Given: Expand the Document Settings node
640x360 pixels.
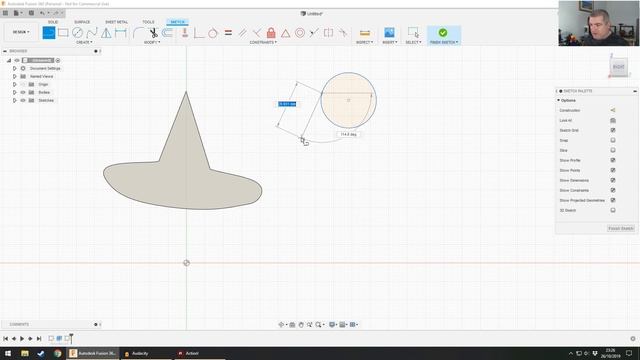Looking at the screenshot, I should (15, 69).
